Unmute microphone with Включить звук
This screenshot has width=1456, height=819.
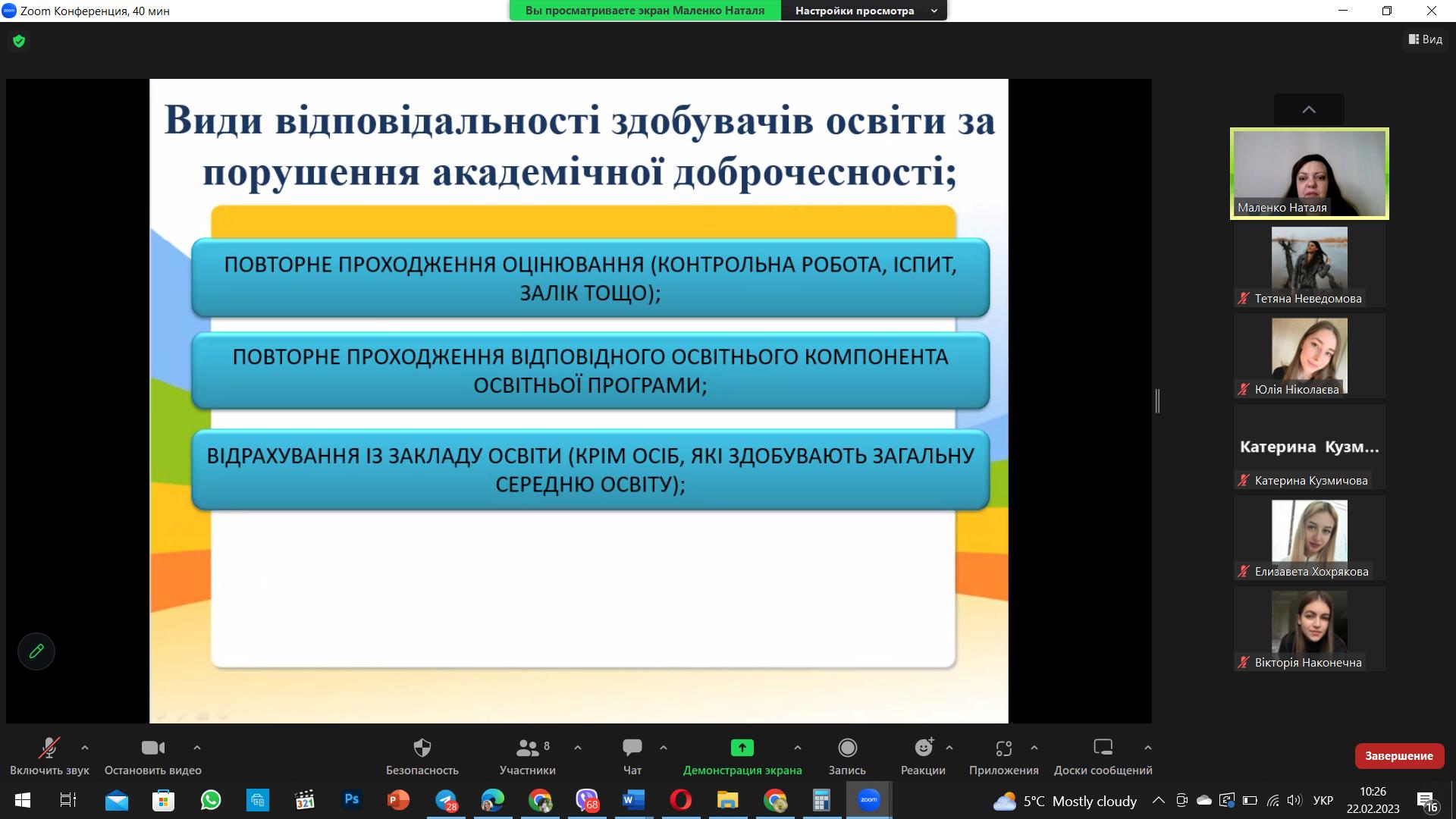(49, 748)
